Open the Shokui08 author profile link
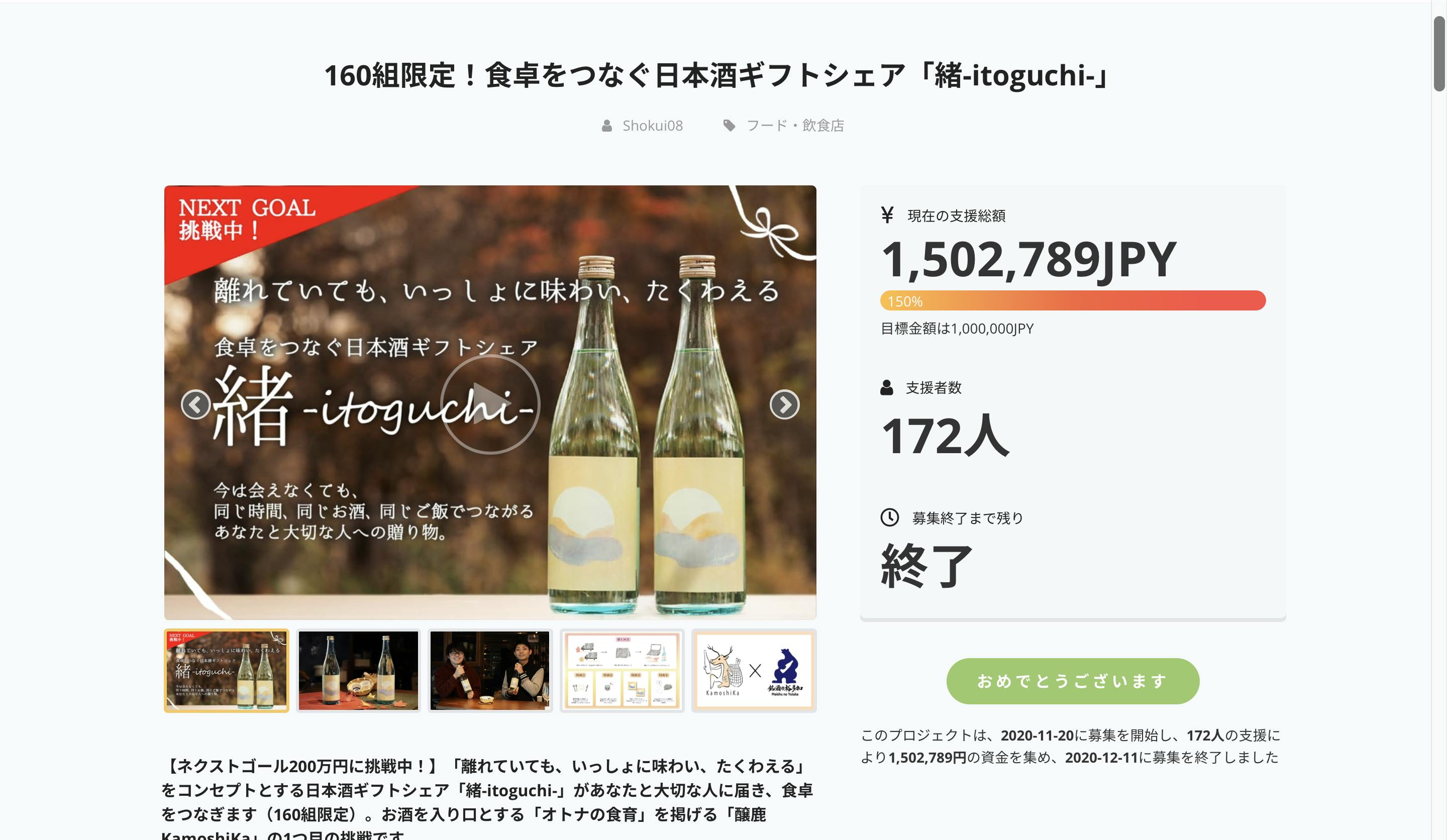The width and height of the screenshot is (1447, 840). point(653,126)
